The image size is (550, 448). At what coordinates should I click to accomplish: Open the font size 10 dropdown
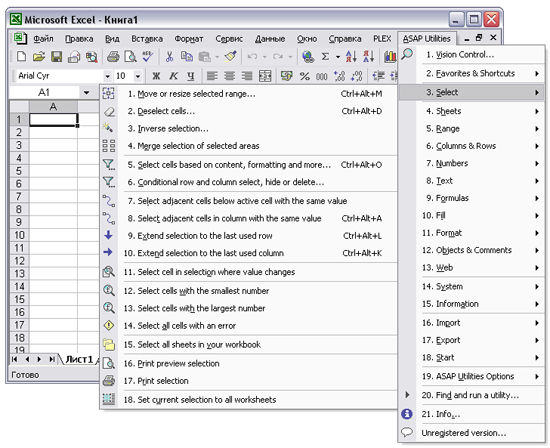pos(138,76)
